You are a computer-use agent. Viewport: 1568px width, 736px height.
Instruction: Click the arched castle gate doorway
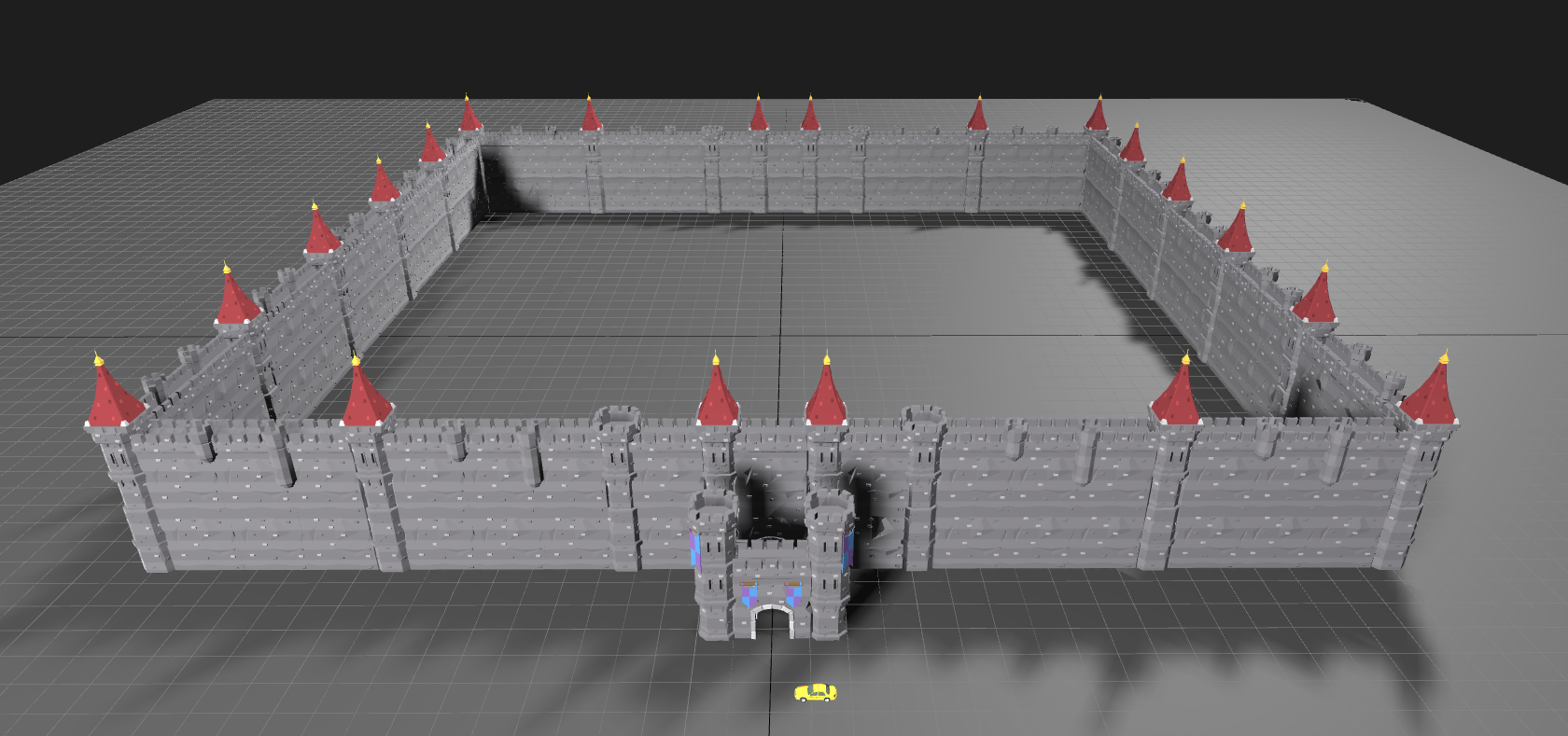point(771,623)
